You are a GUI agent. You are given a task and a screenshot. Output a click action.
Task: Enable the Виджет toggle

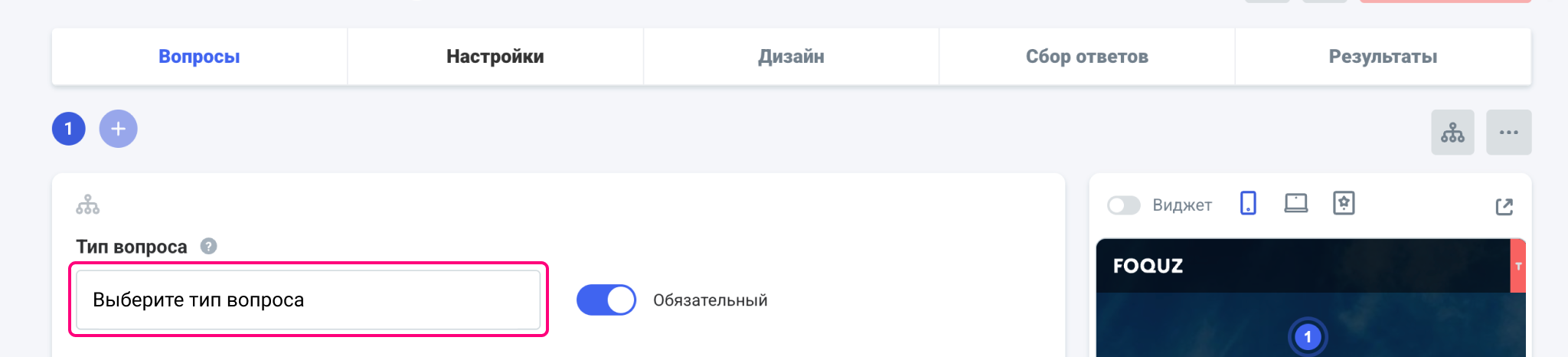1123,205
